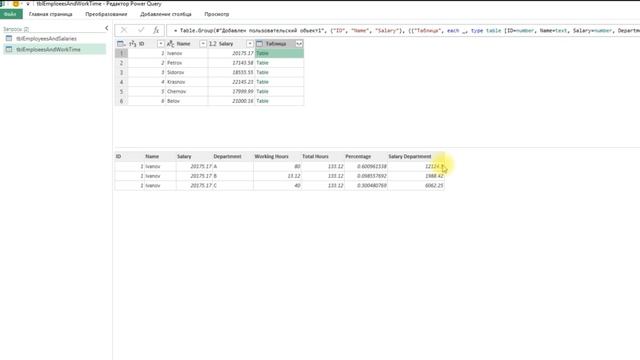The image size is (640, 360).
Task: Click the Table link in Sidorov row
Action: point(262,72)
